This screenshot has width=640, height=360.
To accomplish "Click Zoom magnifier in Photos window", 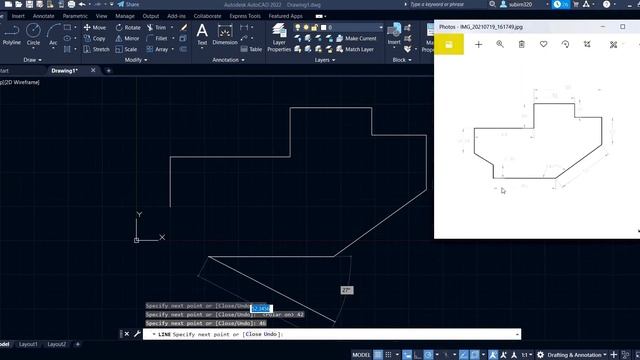I will pyautogui.click(x=500, y=44).
